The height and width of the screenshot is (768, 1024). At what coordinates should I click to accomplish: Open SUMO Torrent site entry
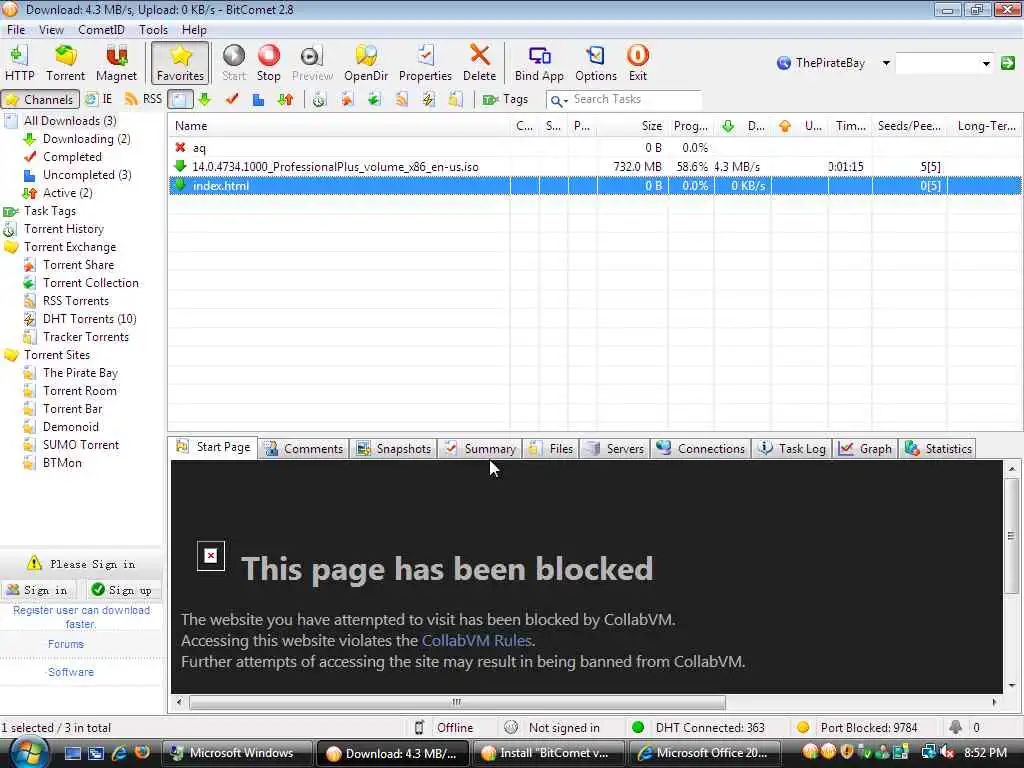(x=81, y=445)
